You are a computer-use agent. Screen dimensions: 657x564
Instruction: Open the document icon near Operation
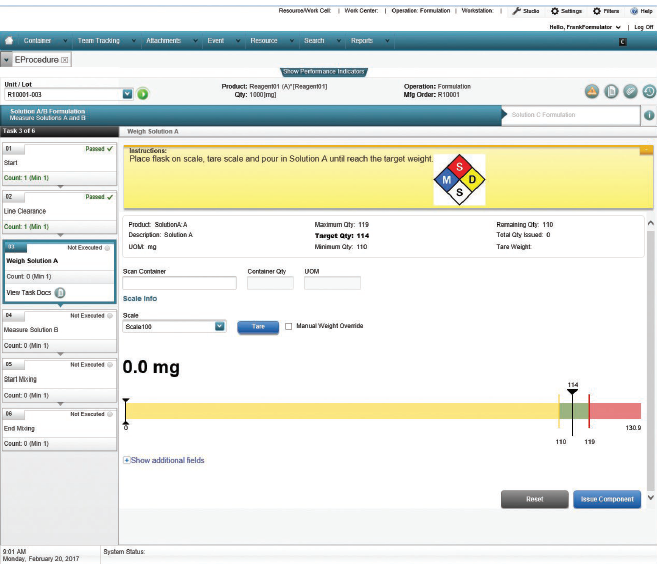coord(611,91)
